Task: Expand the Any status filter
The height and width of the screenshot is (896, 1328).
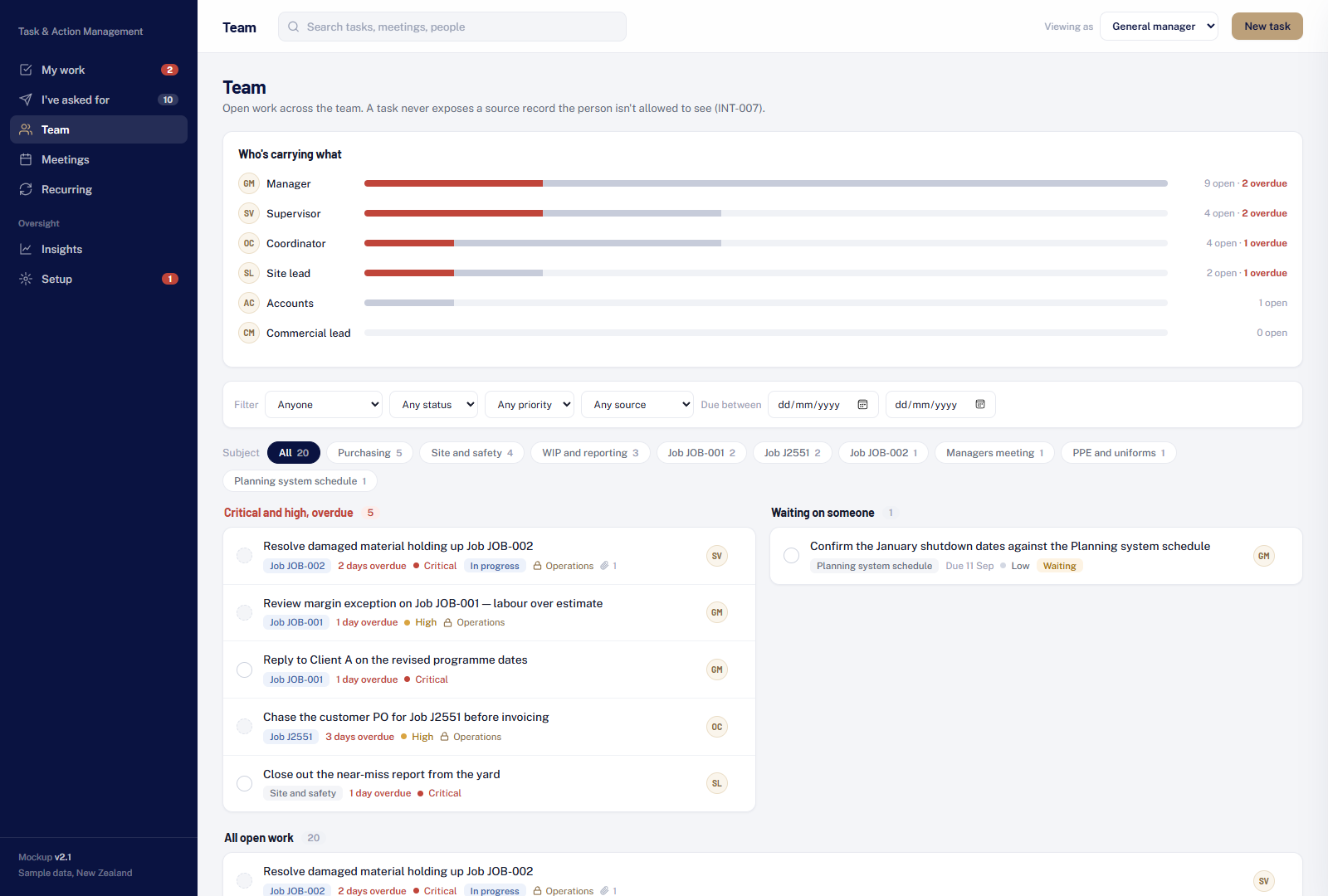Action: (433, 405)
